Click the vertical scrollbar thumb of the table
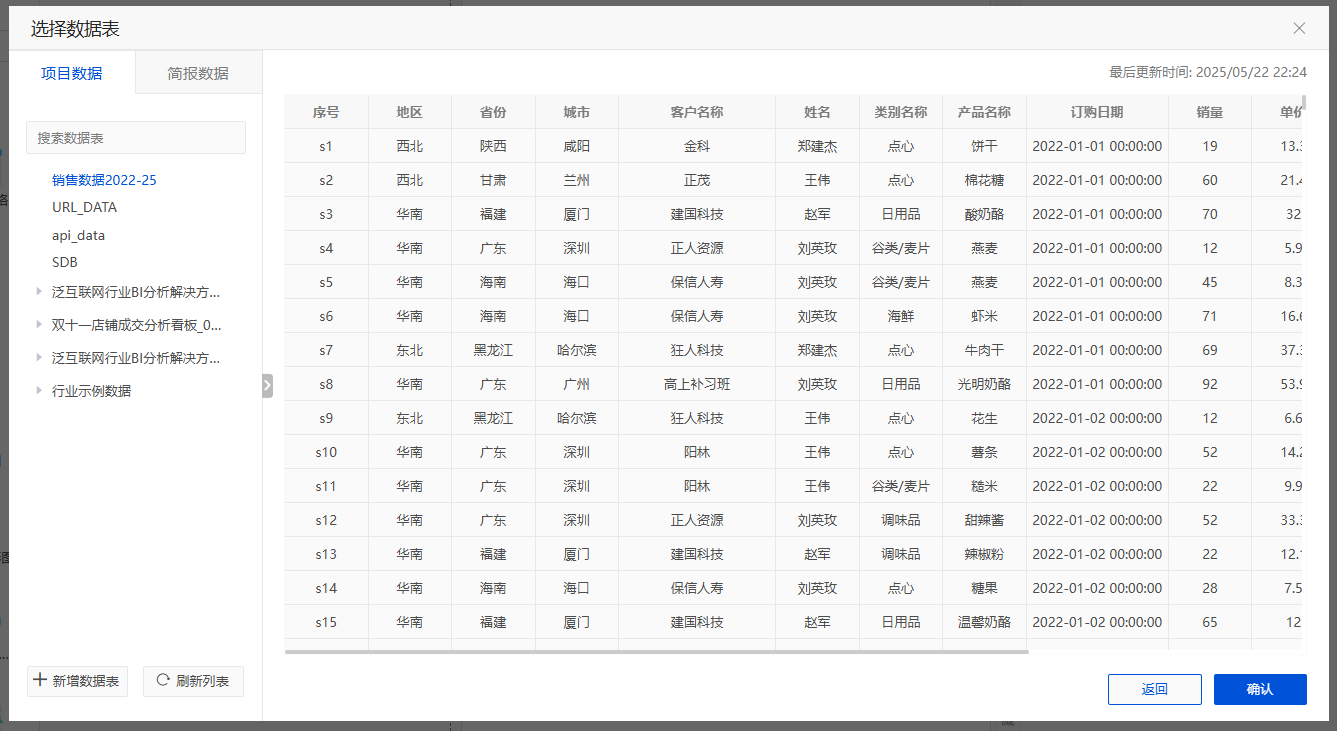The height and width of the screenshot is (731, 1337). [1303, 103]
